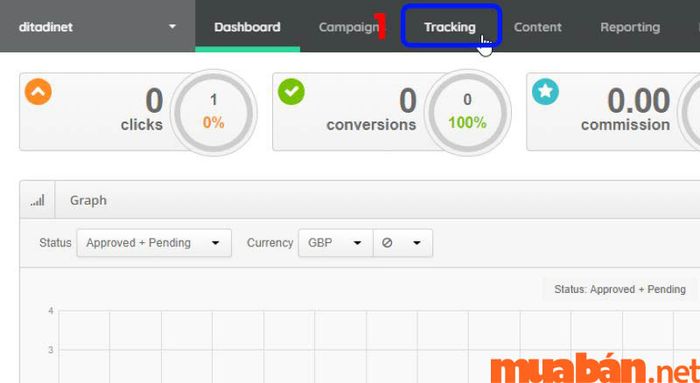700x383 pixels.
Task: Click the orange clicks arrow icon
Action: click(38, 92)
